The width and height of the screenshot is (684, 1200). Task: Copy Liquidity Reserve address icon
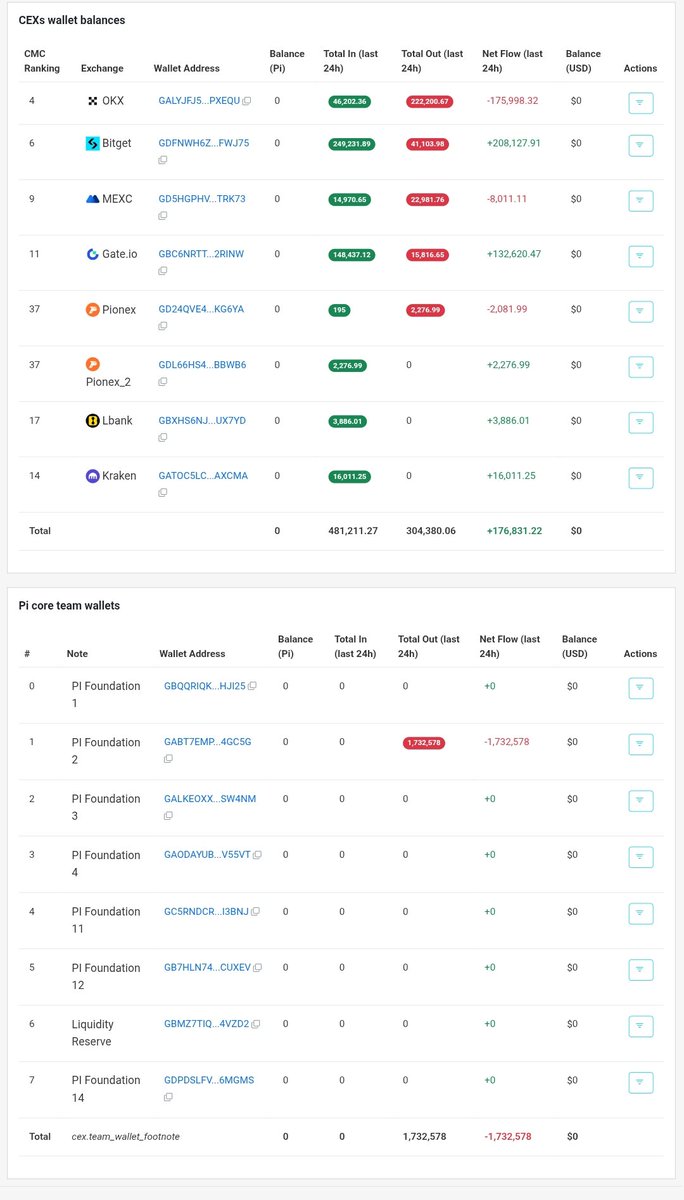(256, 1024)
